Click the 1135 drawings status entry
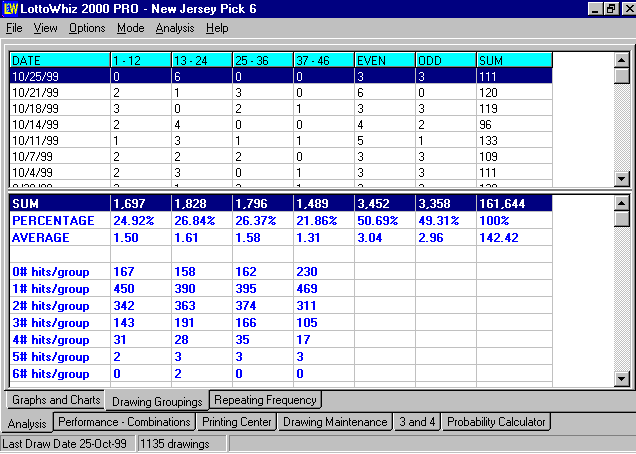Screen dimensions: 636x454 point(182,443)
